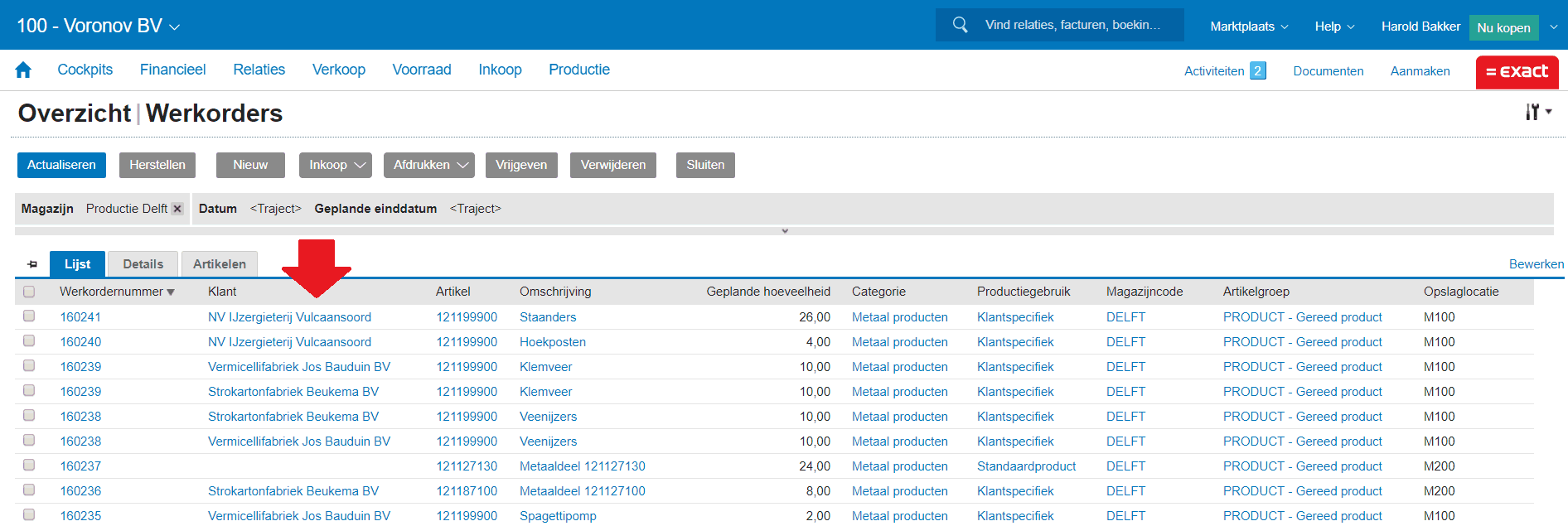Open the Productie menu

(578, 70)
